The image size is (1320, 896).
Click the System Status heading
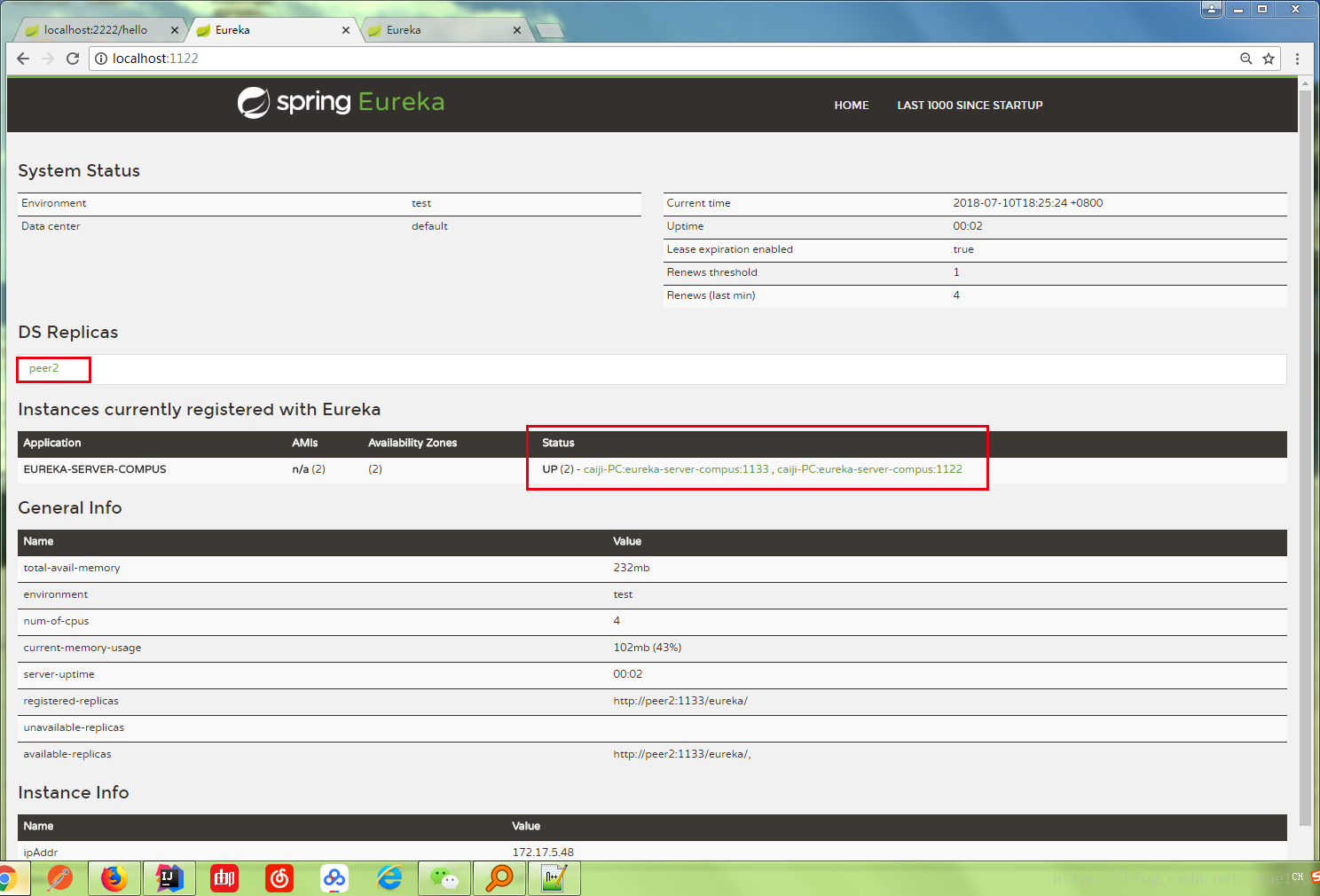tap(79, 170)
